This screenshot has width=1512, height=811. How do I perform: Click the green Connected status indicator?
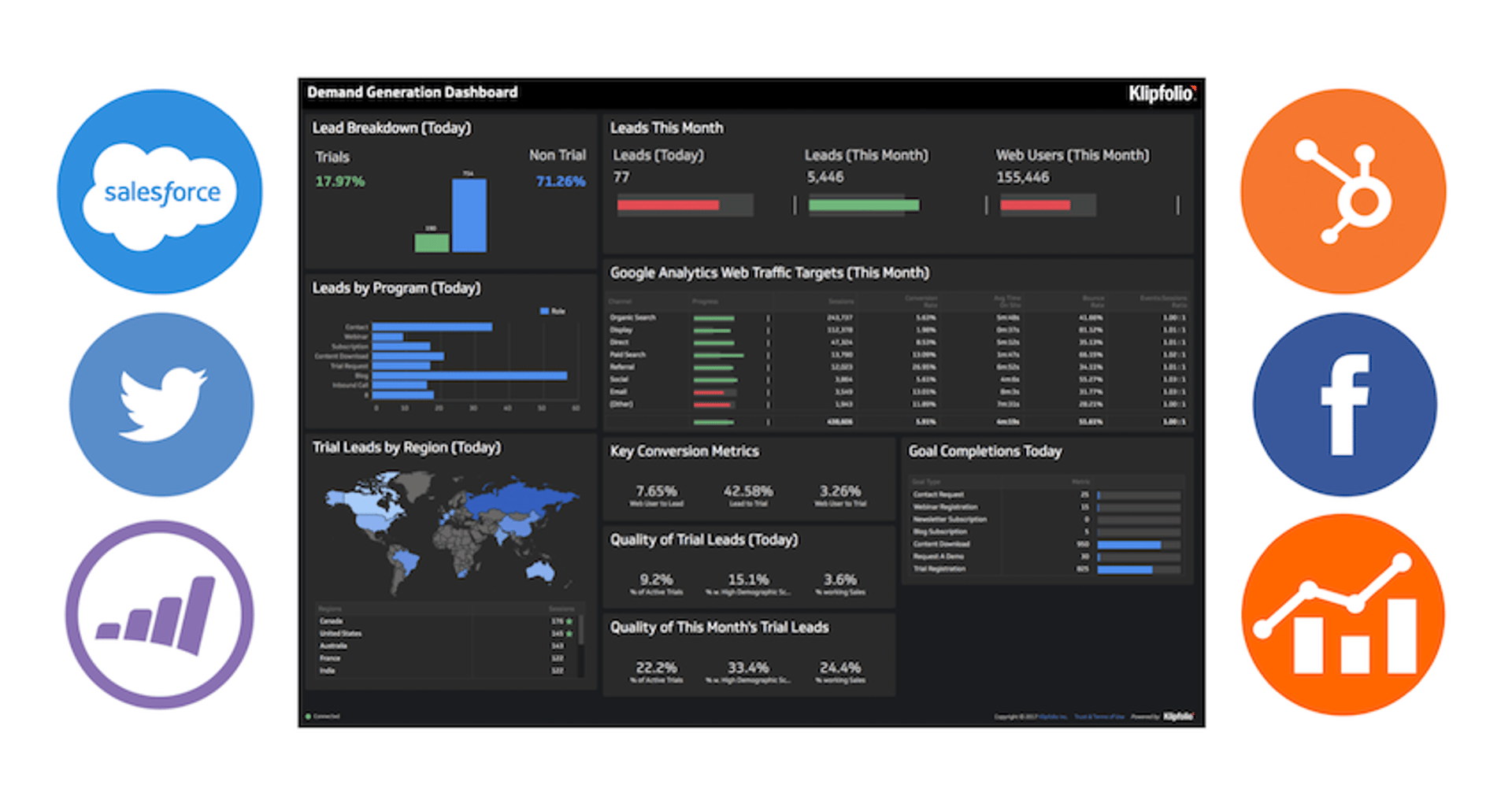point(309,717)
